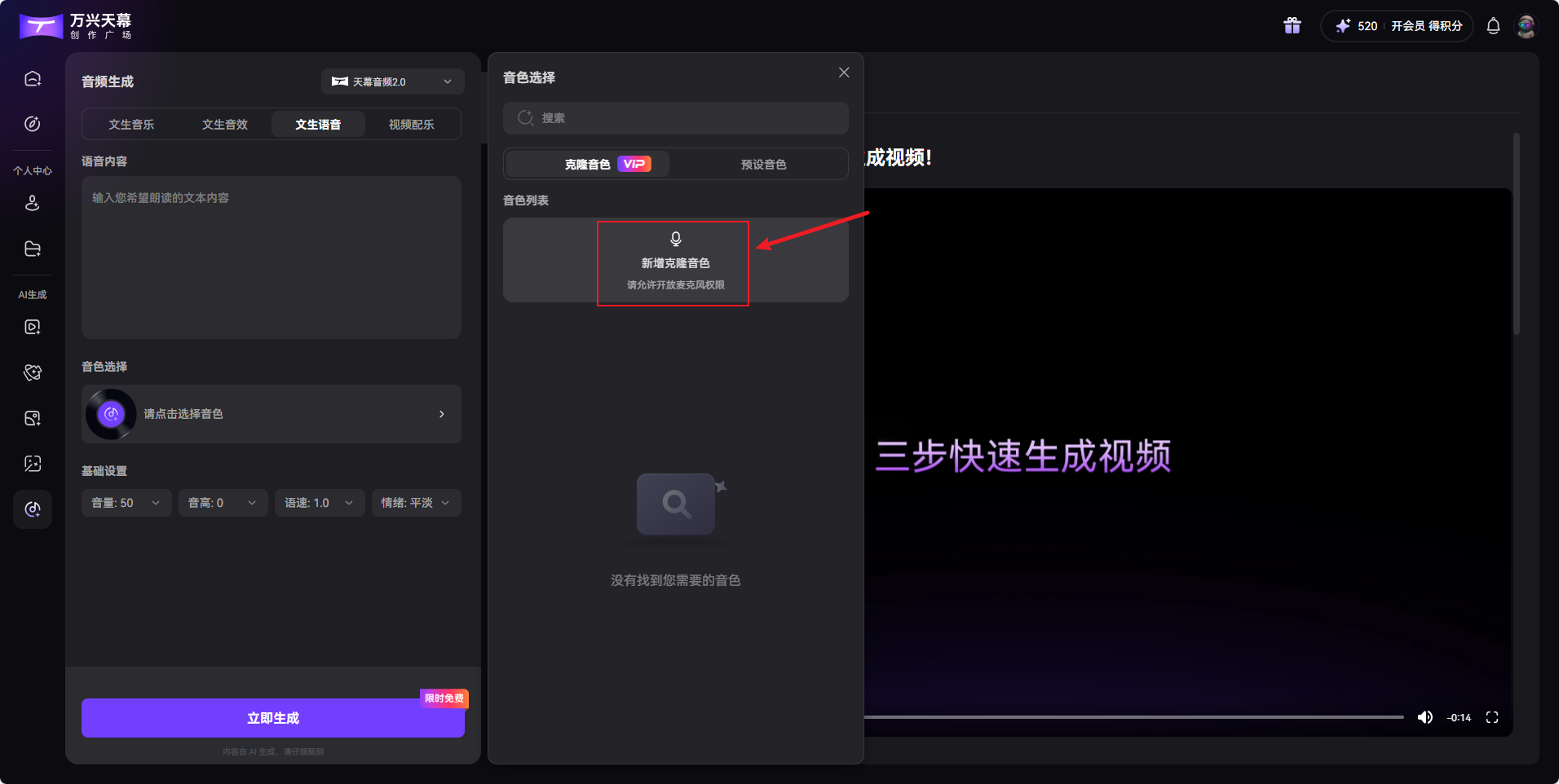Open the 语速: 1.0 dropdown
Image resolution: width=1559 pixels, height=784 pixels.
[x=320, y=503]
